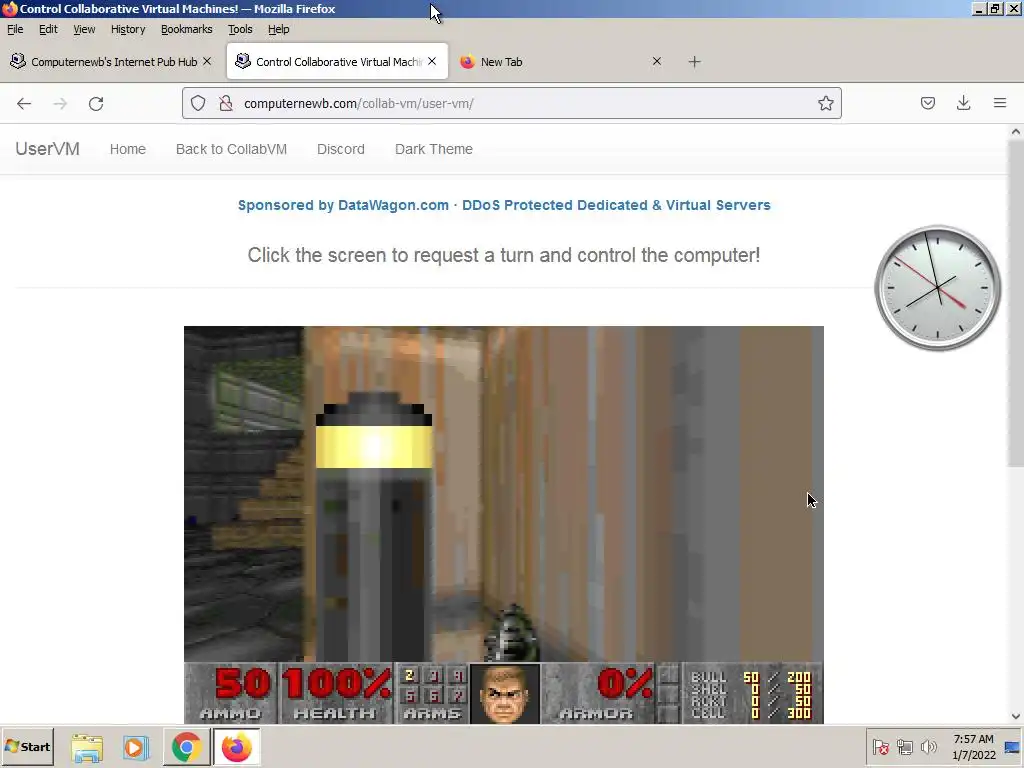Click the page vertical scrollbar thumb
Viewport: 1024px width, 768px height.
[x=1016, y=303]
